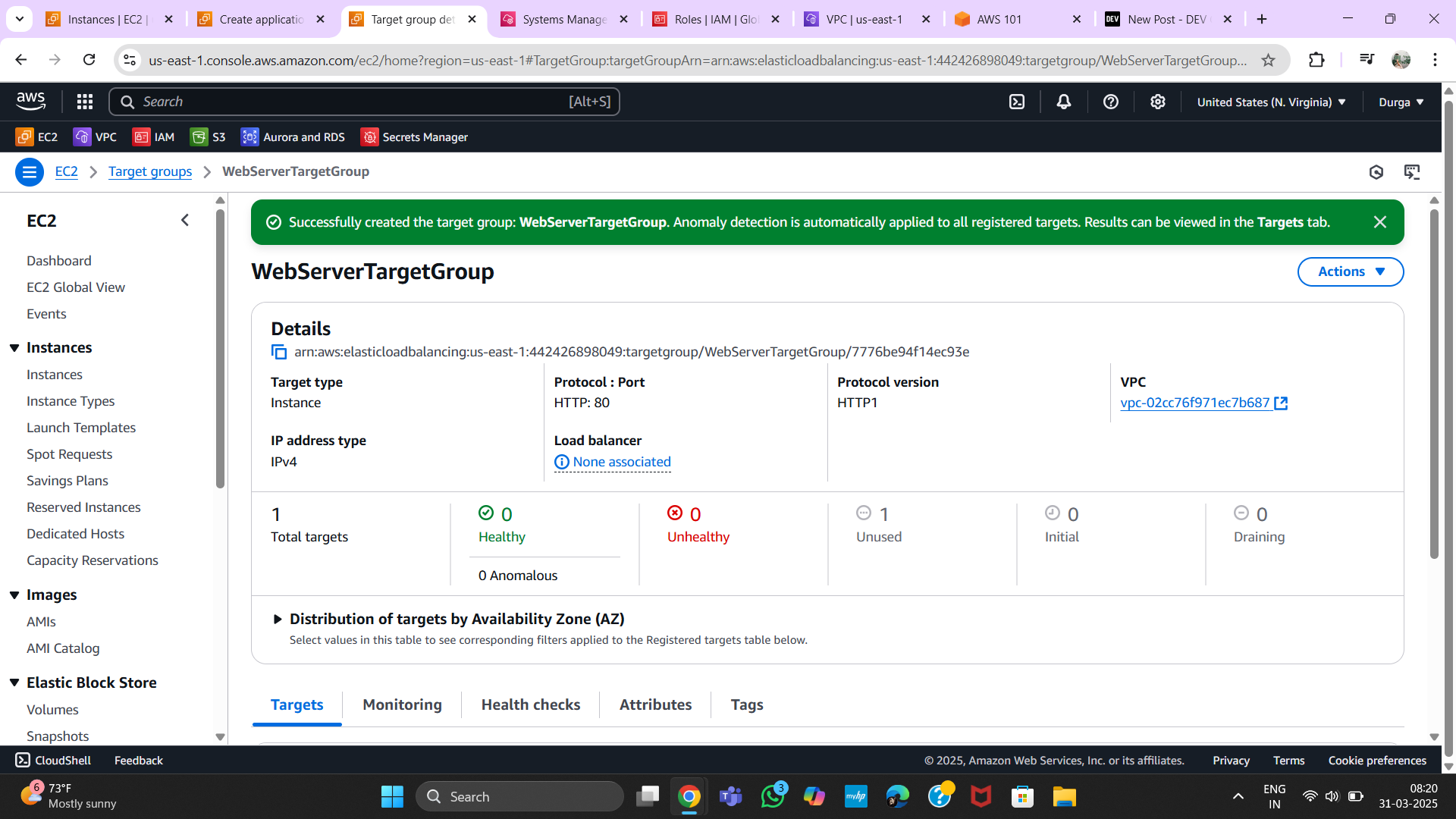
Task: Click the browser address bar
Action: tap(698, 60)
